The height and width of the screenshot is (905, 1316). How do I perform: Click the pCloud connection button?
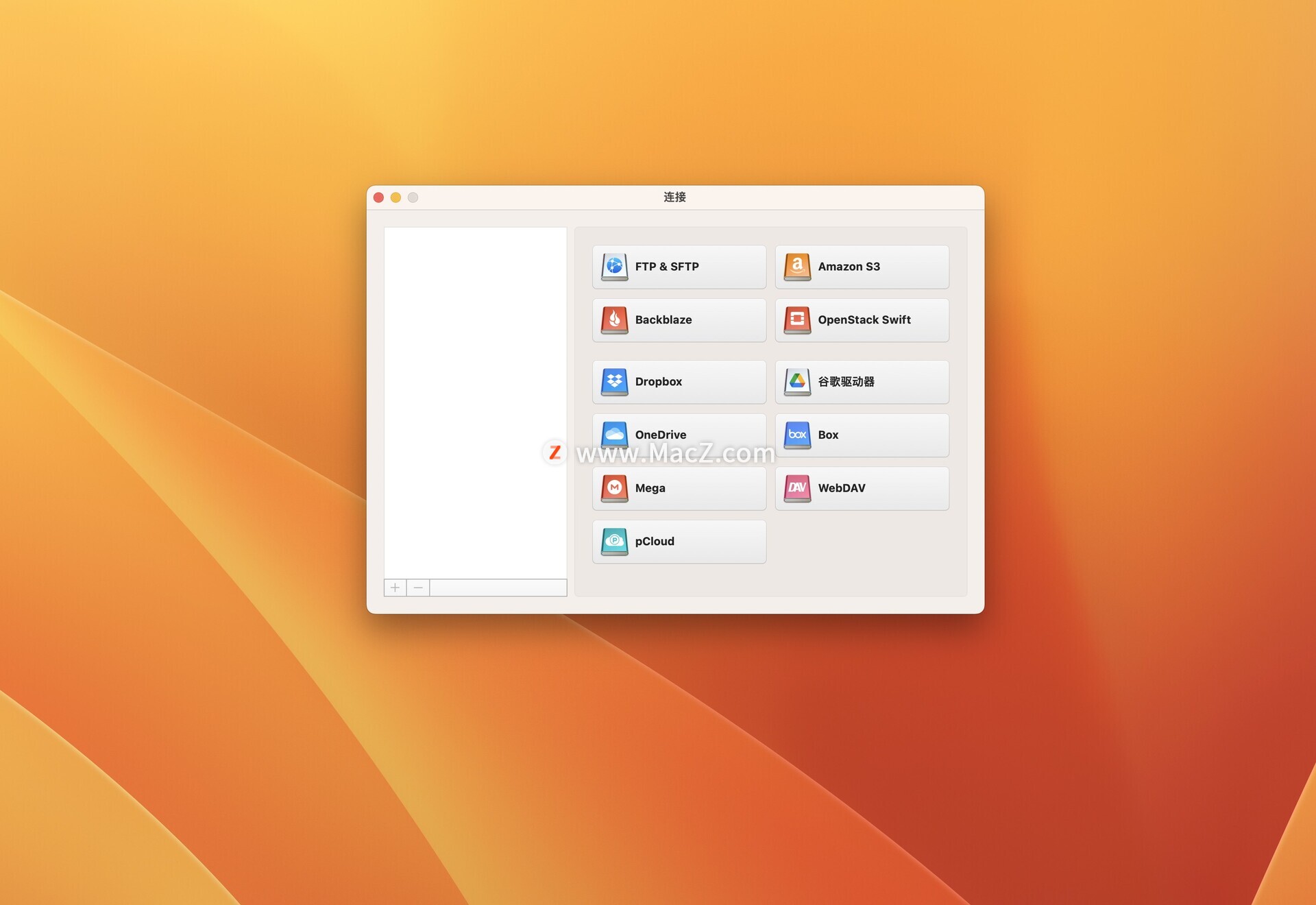coord(679,542)
